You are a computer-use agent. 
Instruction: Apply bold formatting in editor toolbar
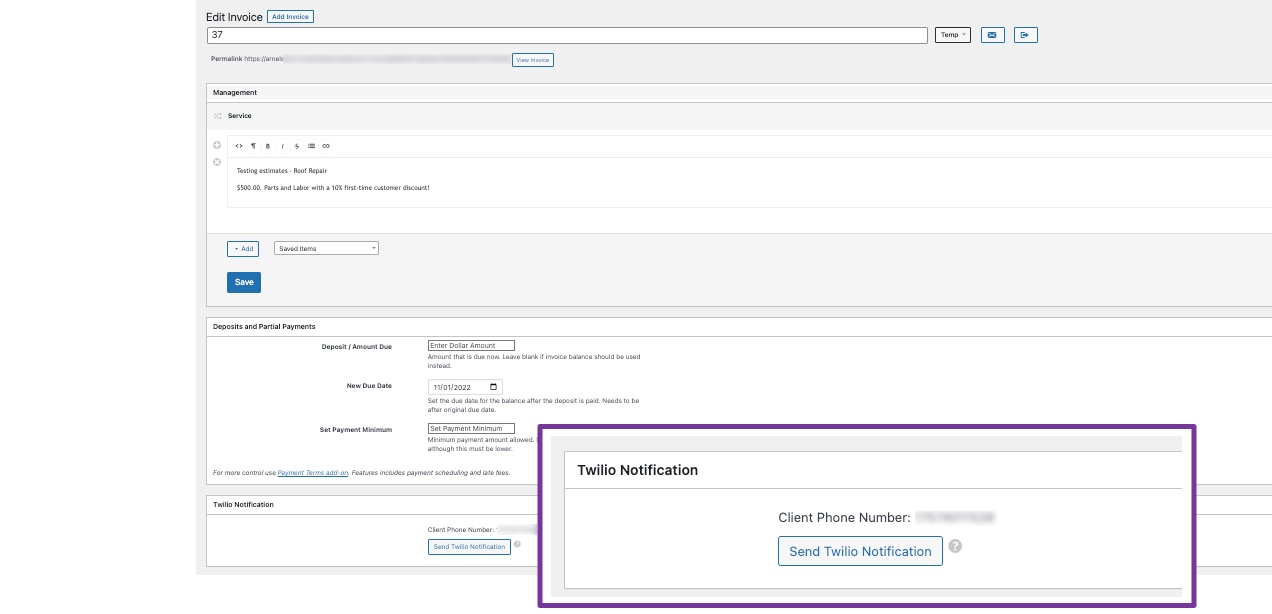[268, 146]
